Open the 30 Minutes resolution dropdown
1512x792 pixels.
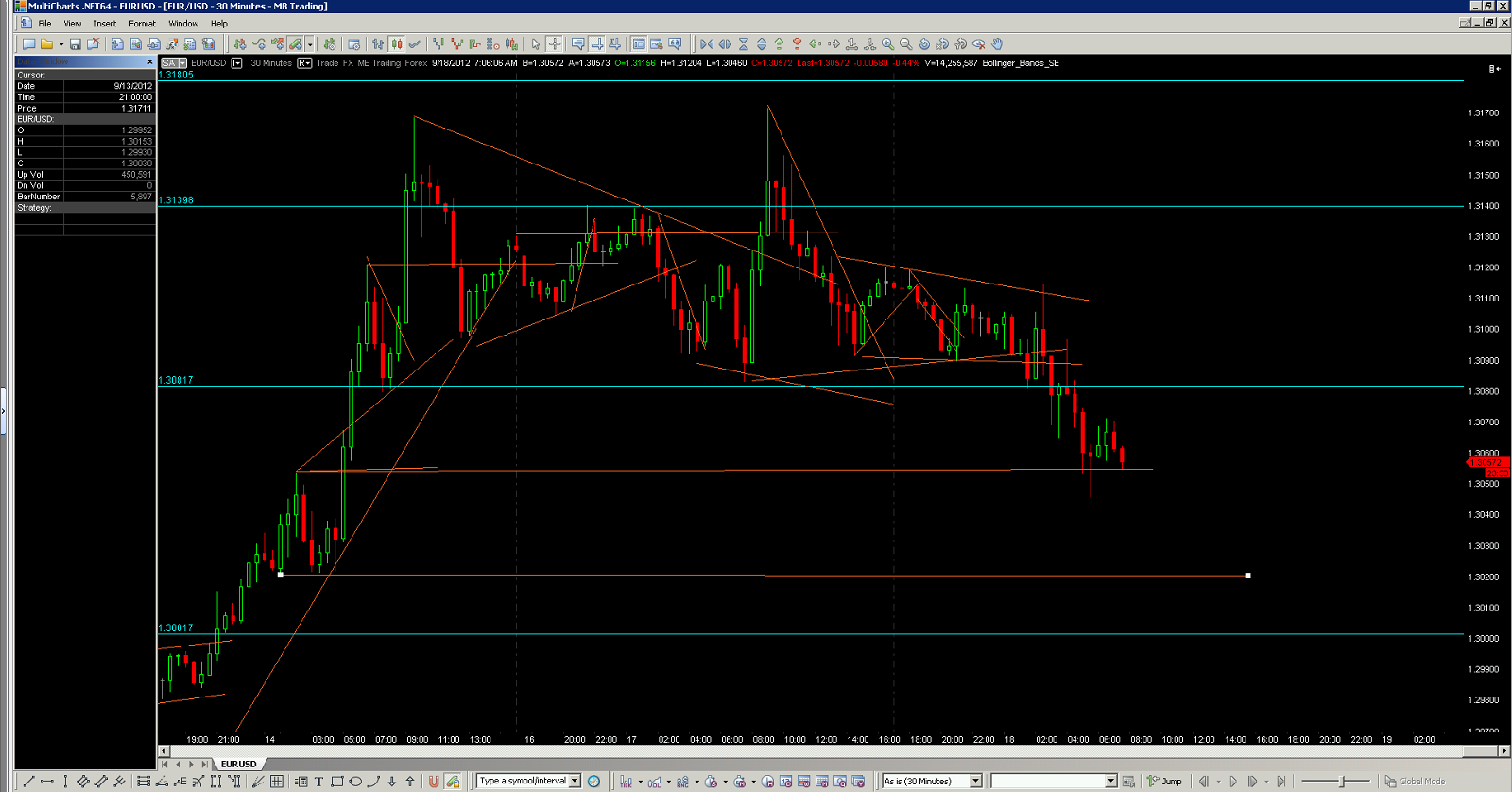click(304, 63)
